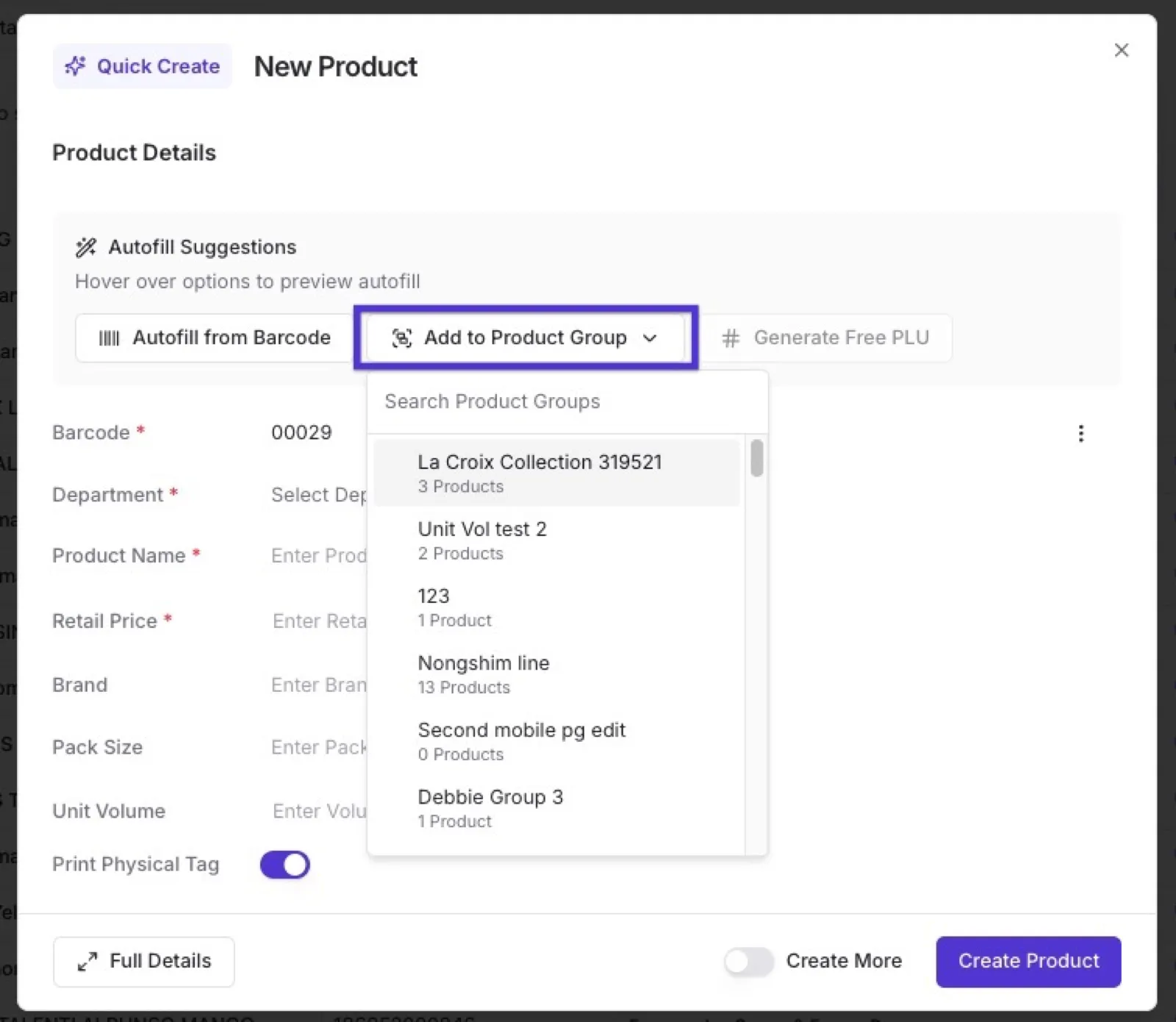The width and height of the screenshot is (1176, 1022).
Task: Click the Create Product button
Action: coord(1028,961)
